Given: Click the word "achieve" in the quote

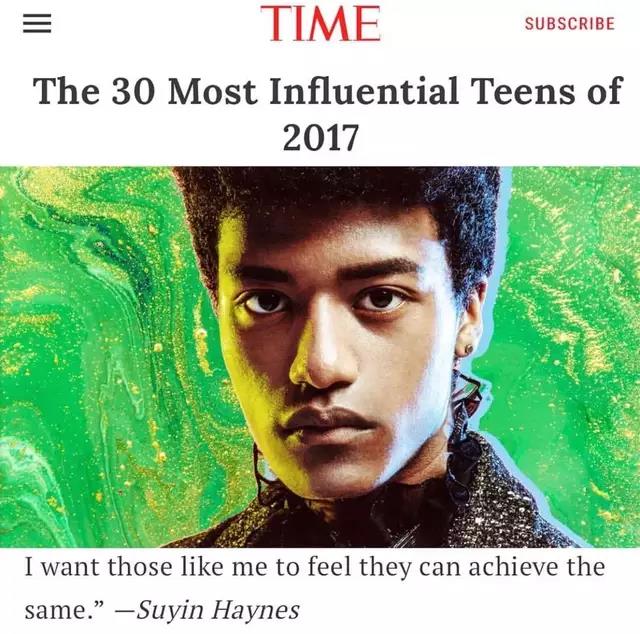Looking at the screenshot, I should 512,567.
